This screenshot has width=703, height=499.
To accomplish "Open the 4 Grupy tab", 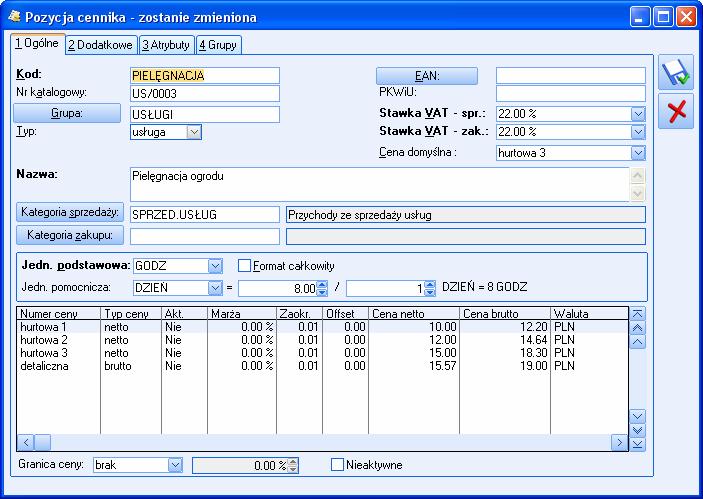I will [x=219, y=45].
